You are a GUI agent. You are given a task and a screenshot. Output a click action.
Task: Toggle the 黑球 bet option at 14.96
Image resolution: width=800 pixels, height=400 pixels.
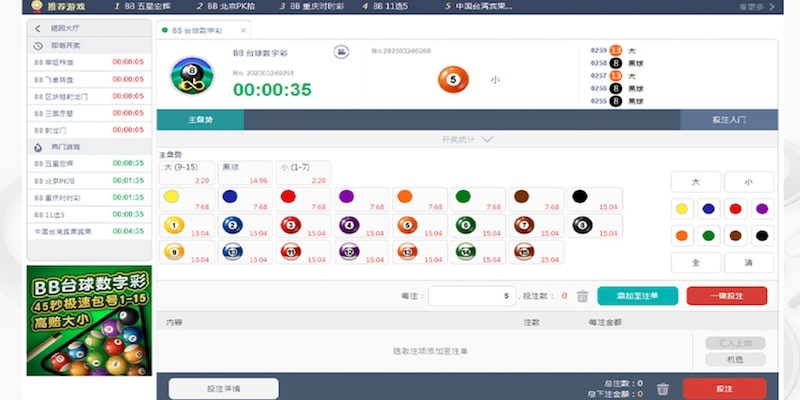(243, 173)
